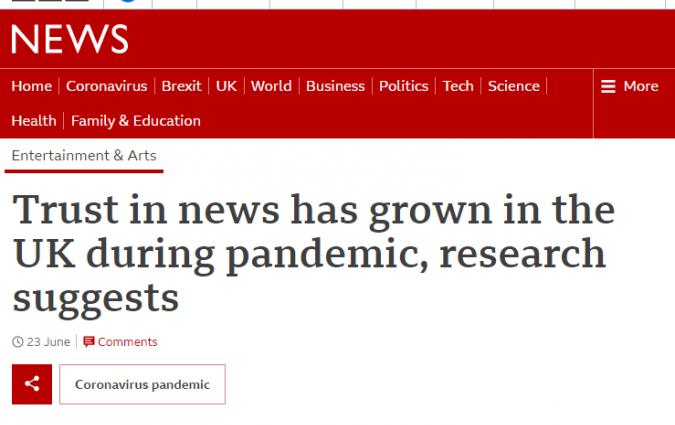
Task: Click the BBC NEWS logo
Action: point(70,39)
